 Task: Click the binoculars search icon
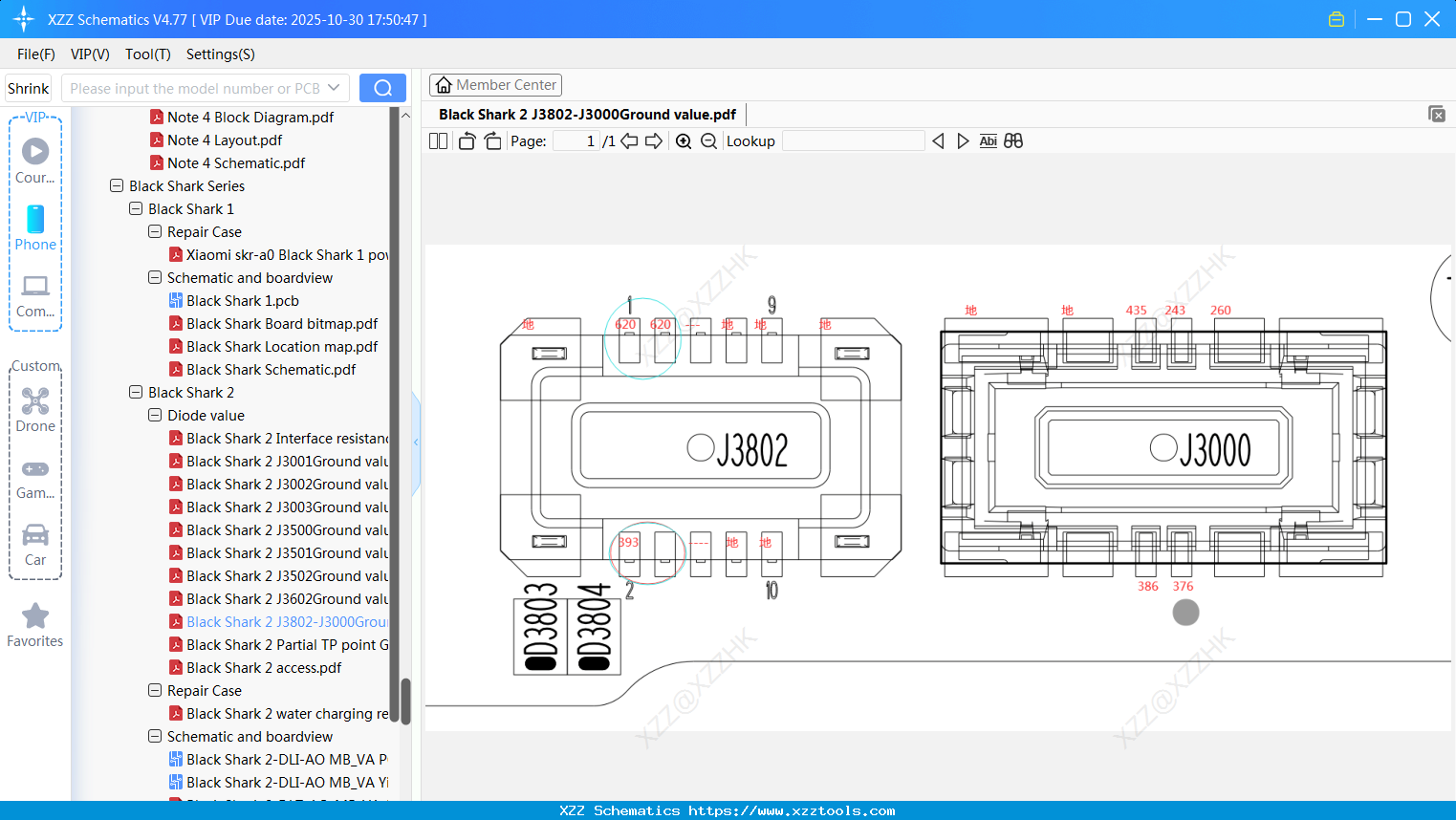click(x=1013, y=141)
